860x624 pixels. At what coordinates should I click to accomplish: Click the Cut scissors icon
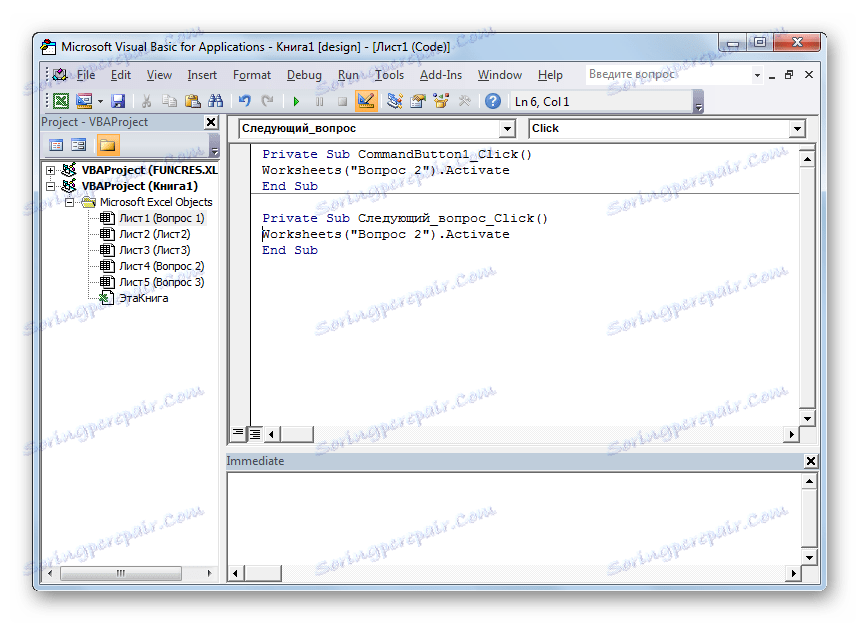pyautogui.click(x=146, y=101)
